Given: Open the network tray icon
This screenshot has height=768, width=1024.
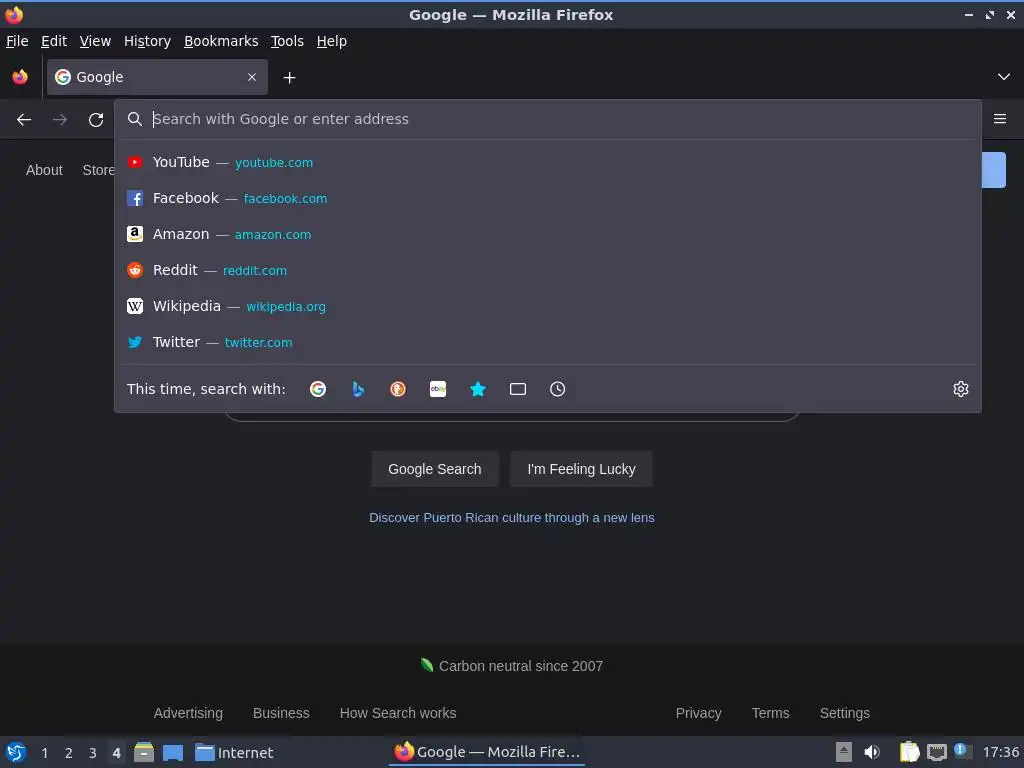Looking at the screenshot, I should click(x=936, y=752).
